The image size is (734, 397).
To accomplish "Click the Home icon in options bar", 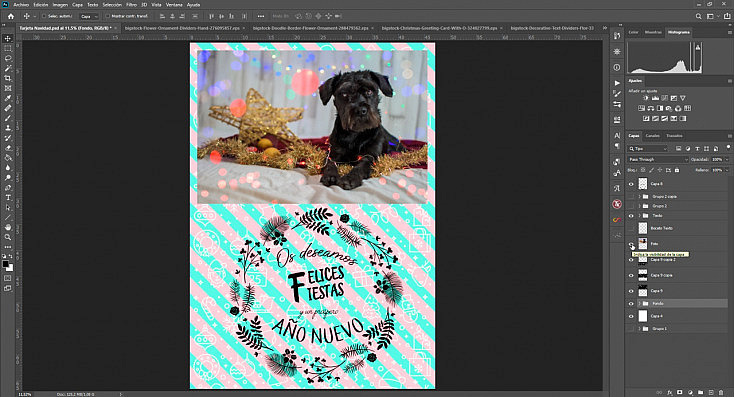I will pos(11,16).
